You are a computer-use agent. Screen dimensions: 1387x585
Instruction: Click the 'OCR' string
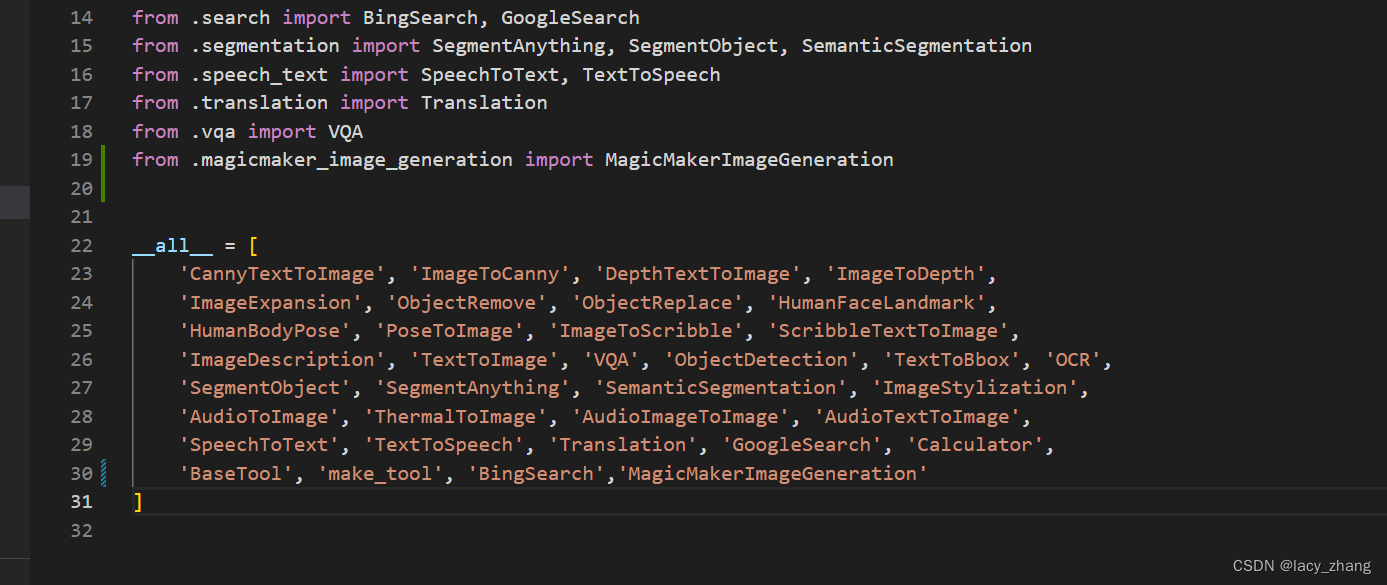1074,360
